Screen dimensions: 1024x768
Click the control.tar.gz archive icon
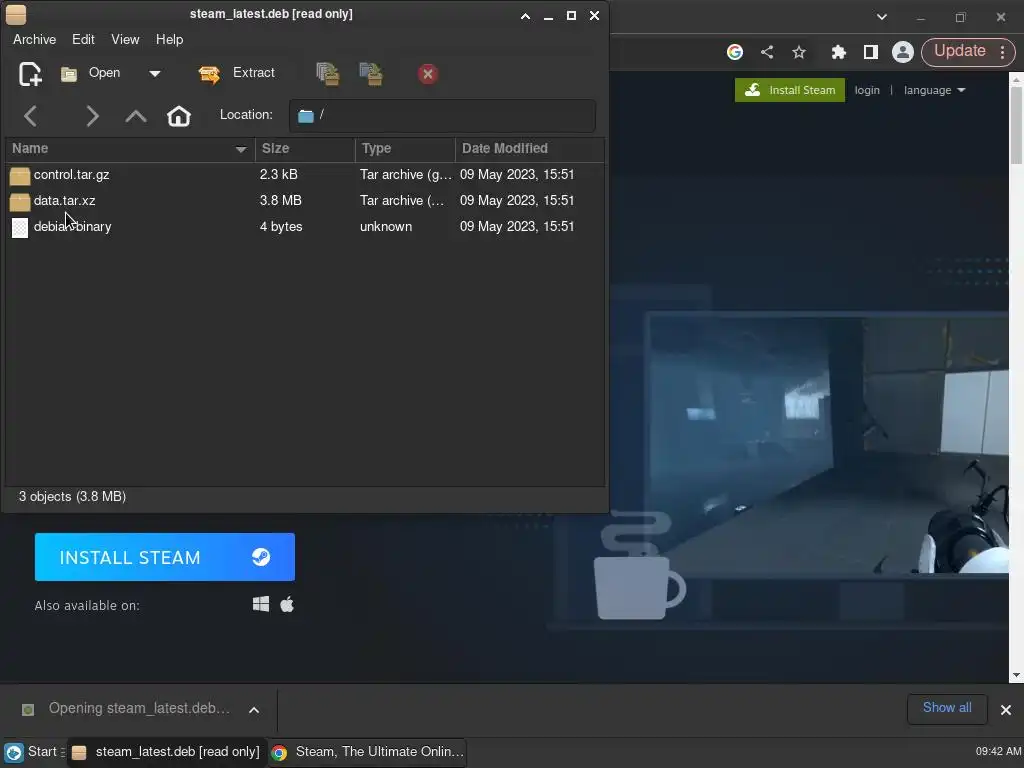tap(20, 176)
